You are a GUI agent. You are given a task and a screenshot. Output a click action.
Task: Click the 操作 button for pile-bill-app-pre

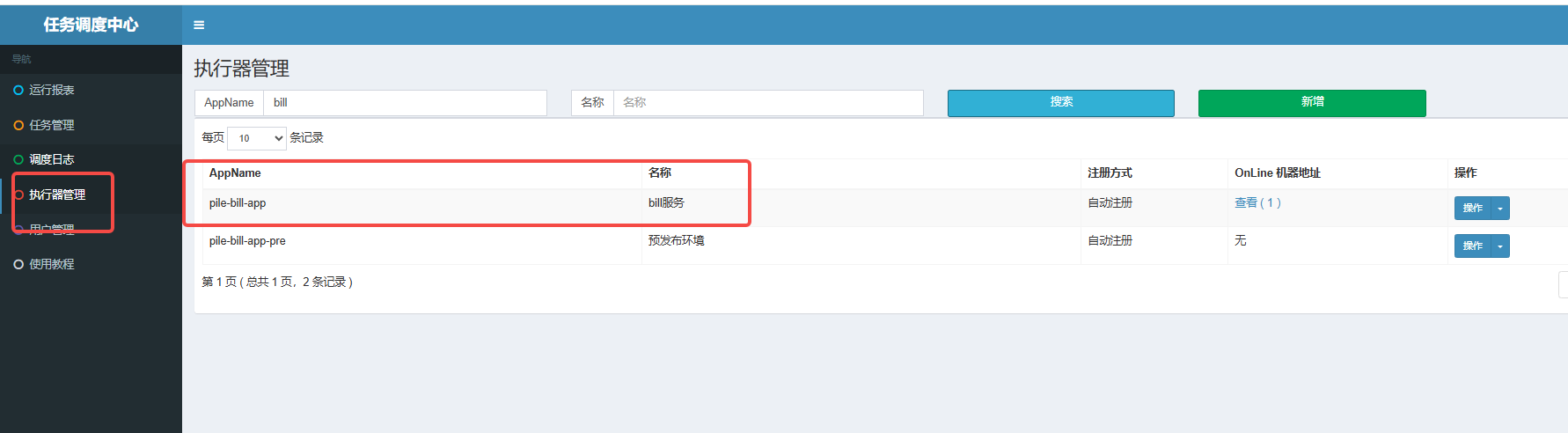pos(1472,246)
